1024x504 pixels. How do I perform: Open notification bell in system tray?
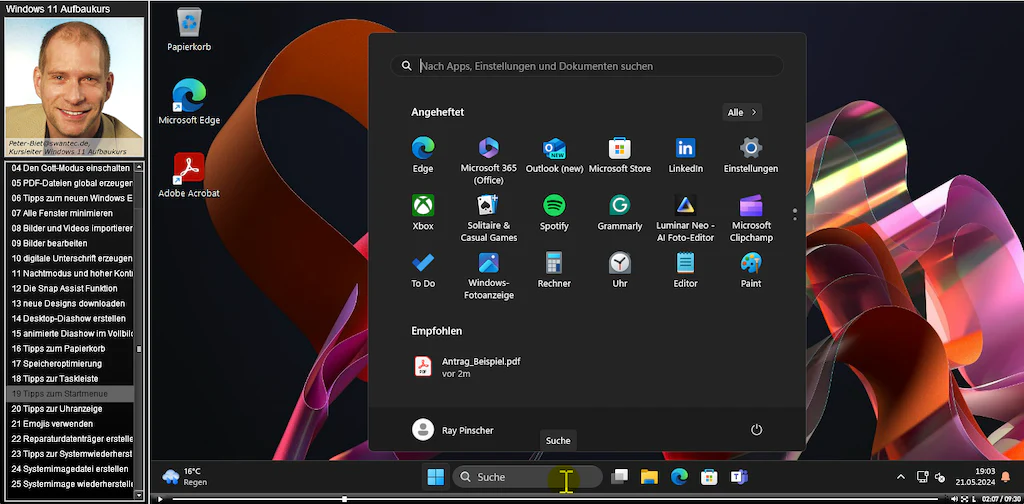pyautogui.click(x=1006, y=477)
